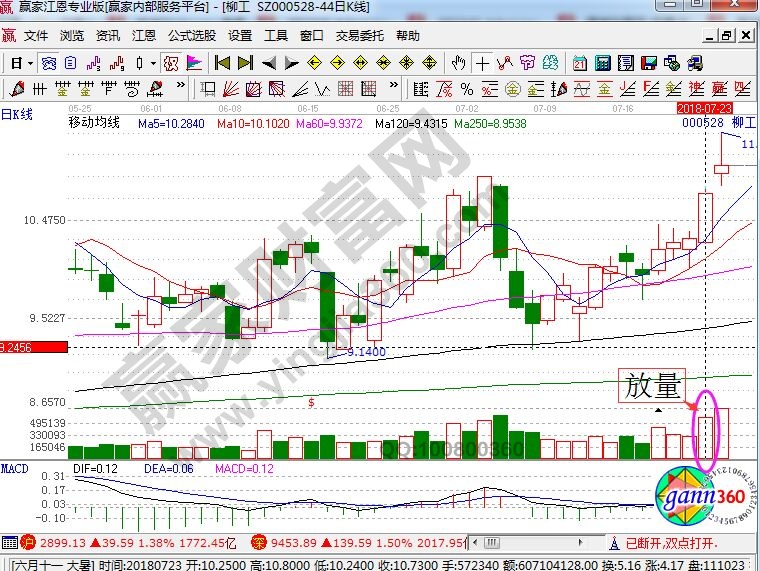The width and height of the screenshot is (760, 571).
Task: Expand the period type dropdown arrow
Action: (x=32, y=63)
